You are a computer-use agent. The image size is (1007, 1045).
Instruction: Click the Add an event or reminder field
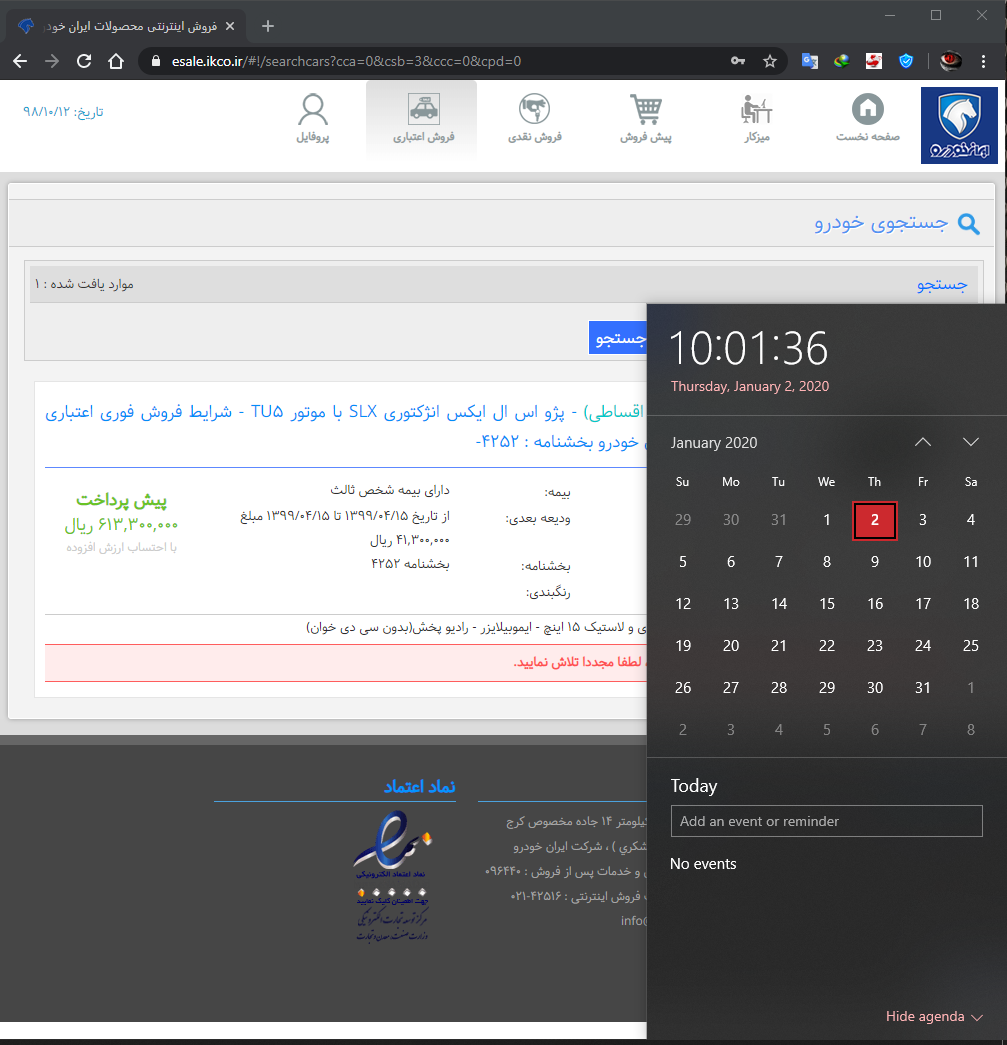[826, 821]
